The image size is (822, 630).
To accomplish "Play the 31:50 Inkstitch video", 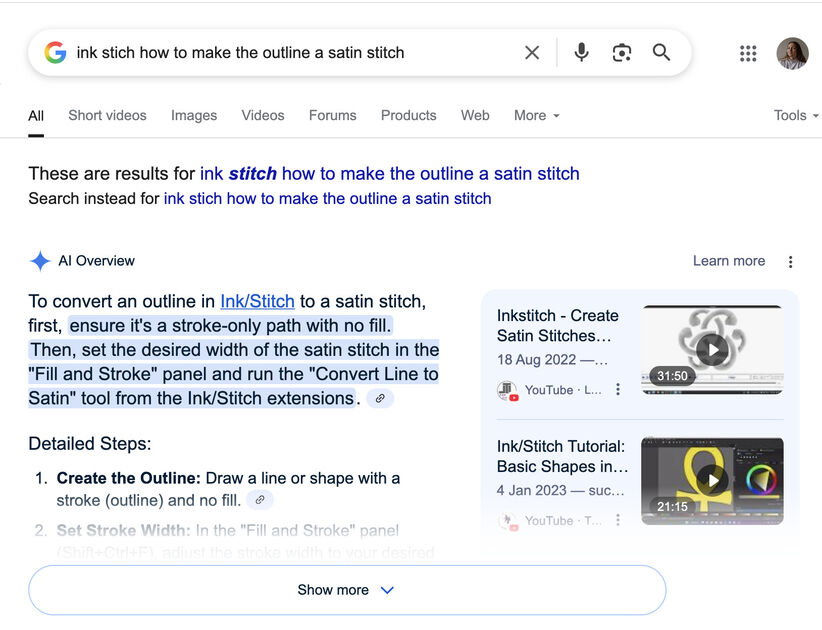I will coord(712,350).
